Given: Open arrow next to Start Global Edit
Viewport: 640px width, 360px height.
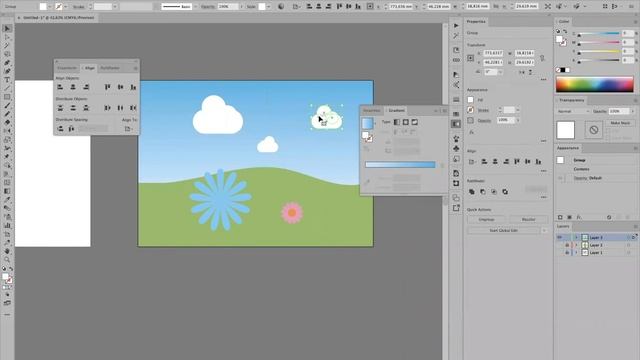Looking at the screenshot, I should 544,230.
